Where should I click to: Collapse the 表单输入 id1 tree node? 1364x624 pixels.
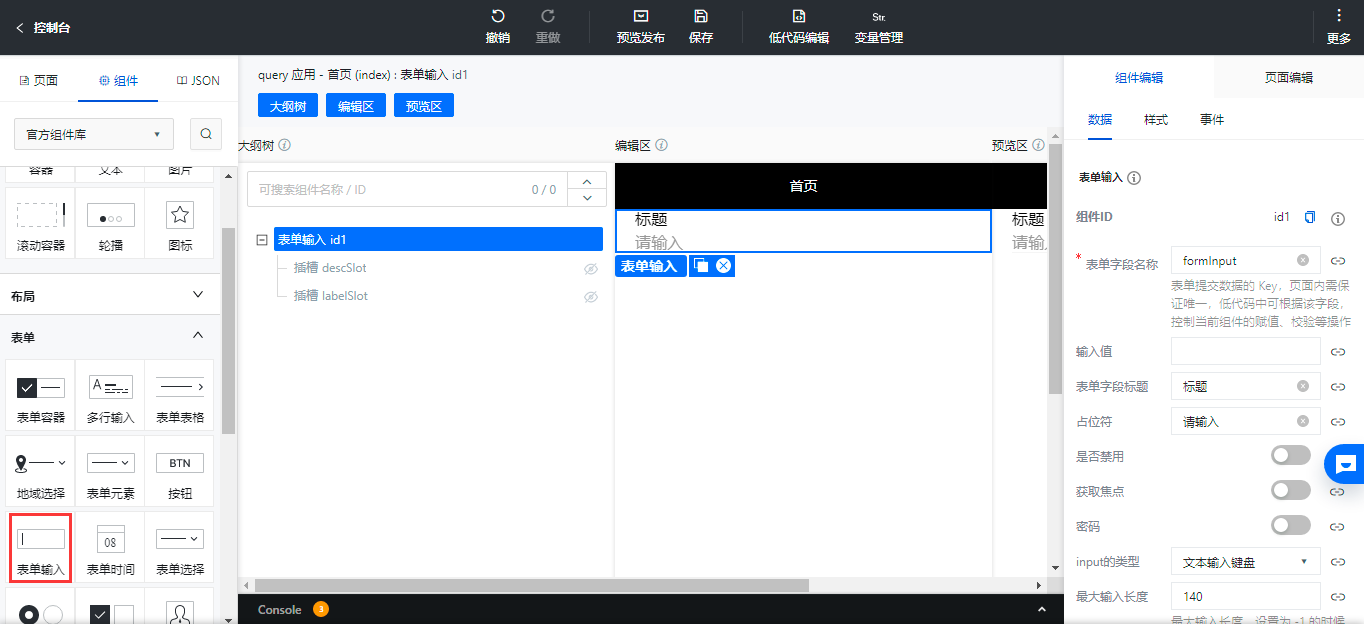(x=262, y=240)
